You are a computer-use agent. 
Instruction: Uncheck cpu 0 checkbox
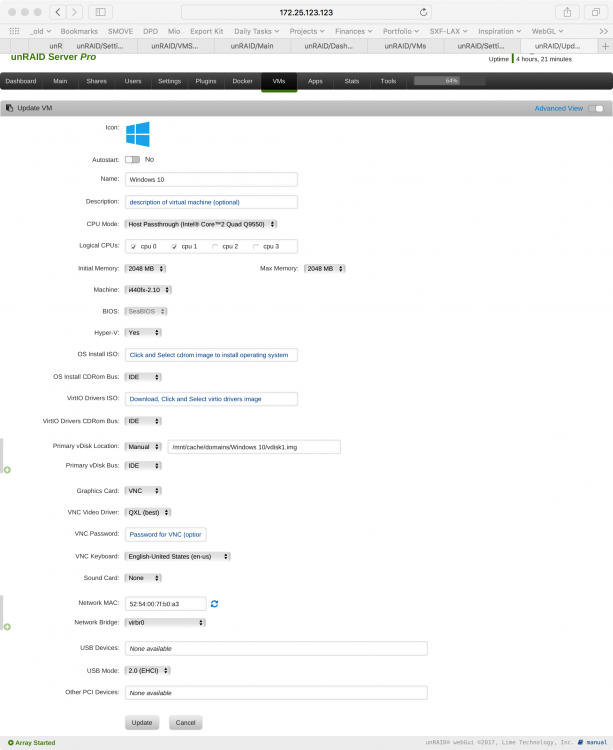point(133,247)
